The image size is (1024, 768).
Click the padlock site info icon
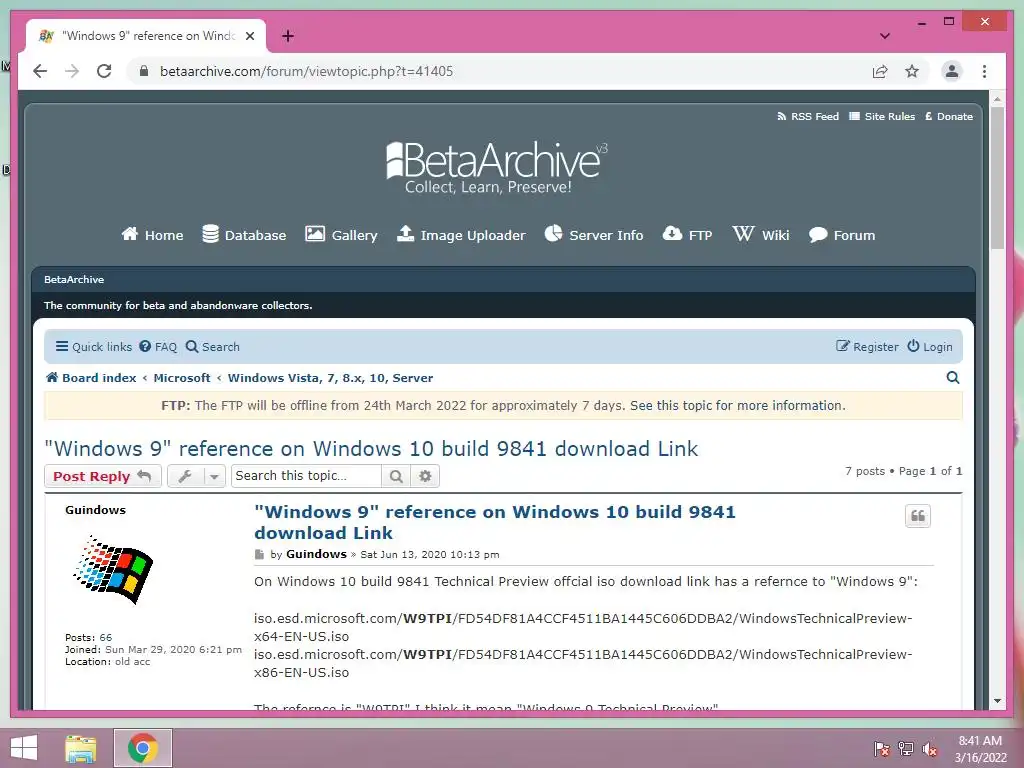[x=144, y=71]
